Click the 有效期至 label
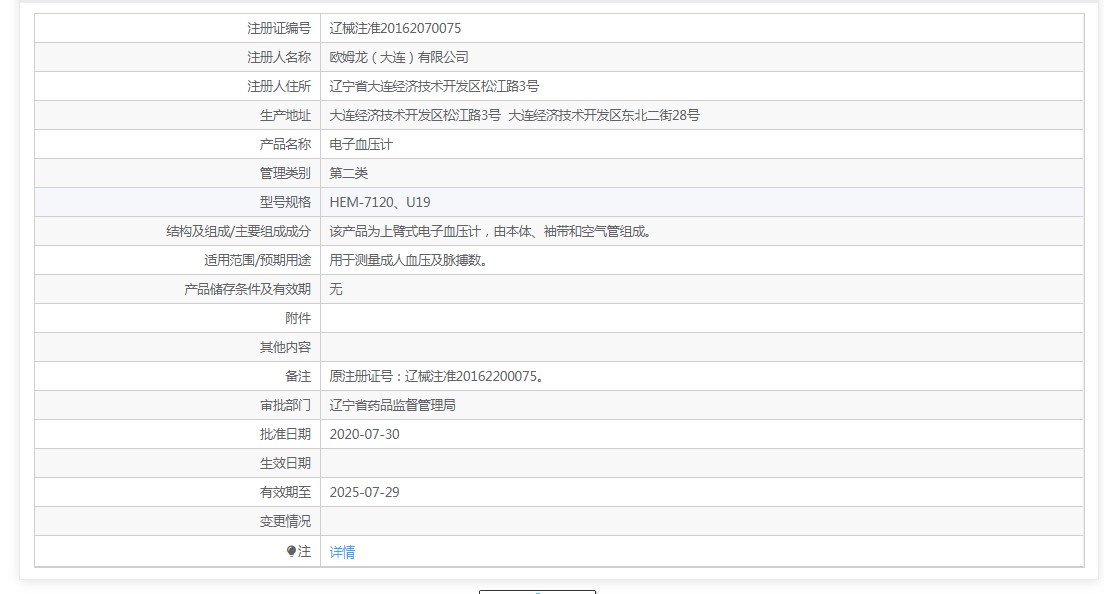The height and width of the screenshot is (594, 1104). pos(285,493)
